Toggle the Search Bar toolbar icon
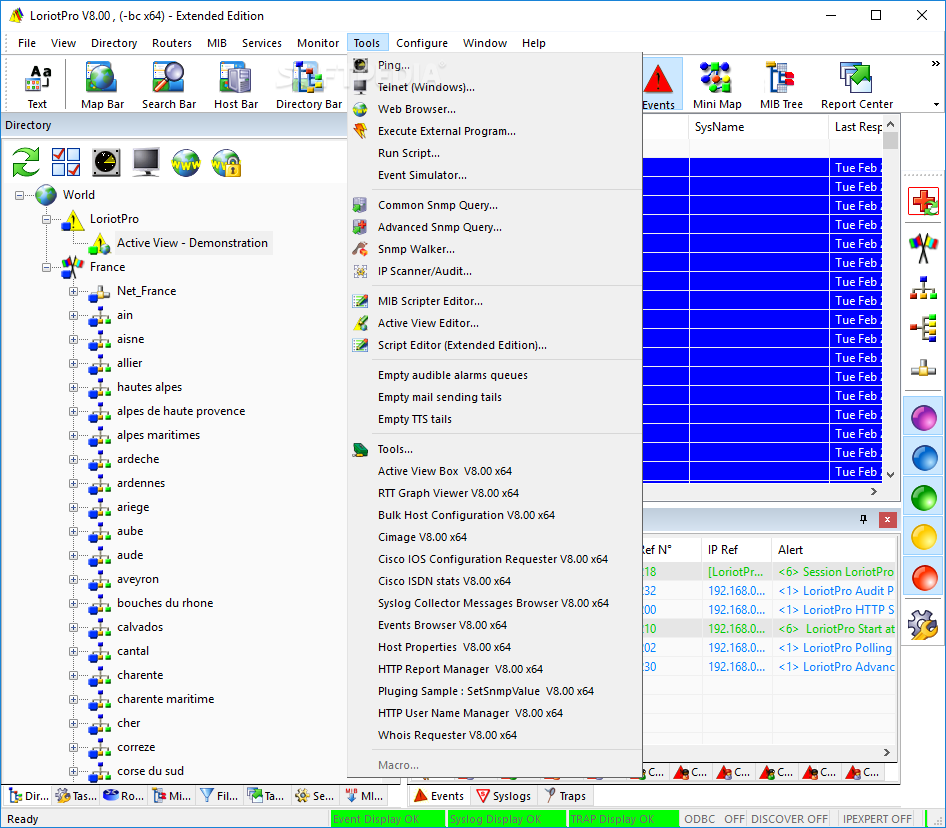 point(169,85)
